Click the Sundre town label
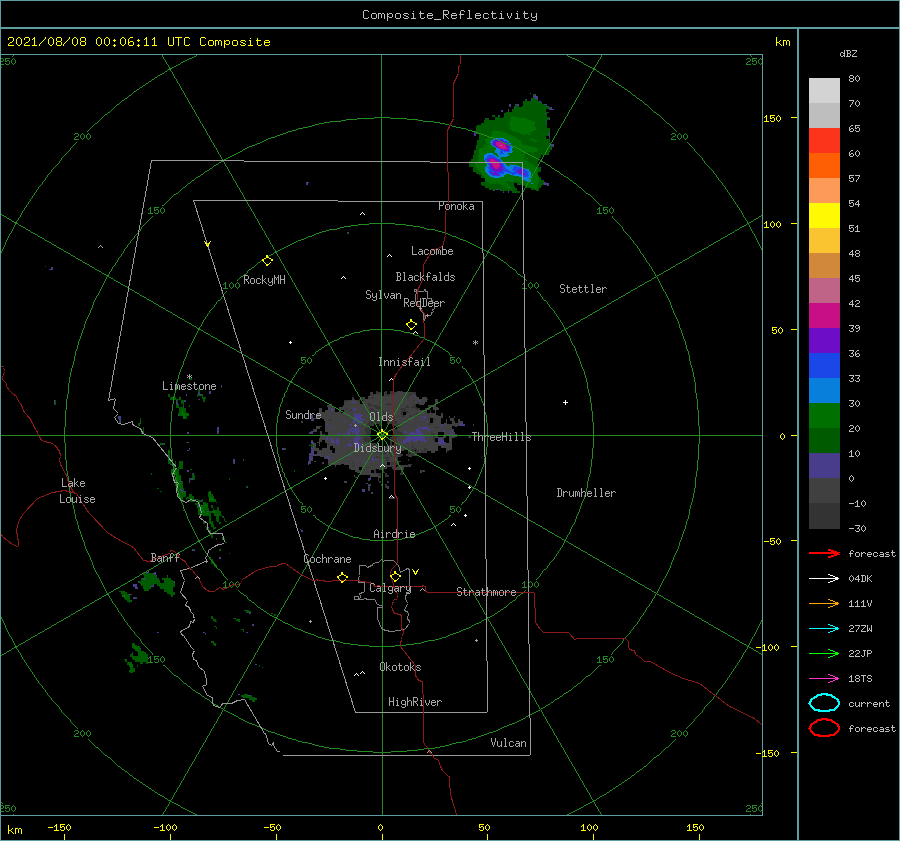Image resolution: width=900 pixels, height=841 pixels. pyautogui.click(x=303, y=414)
